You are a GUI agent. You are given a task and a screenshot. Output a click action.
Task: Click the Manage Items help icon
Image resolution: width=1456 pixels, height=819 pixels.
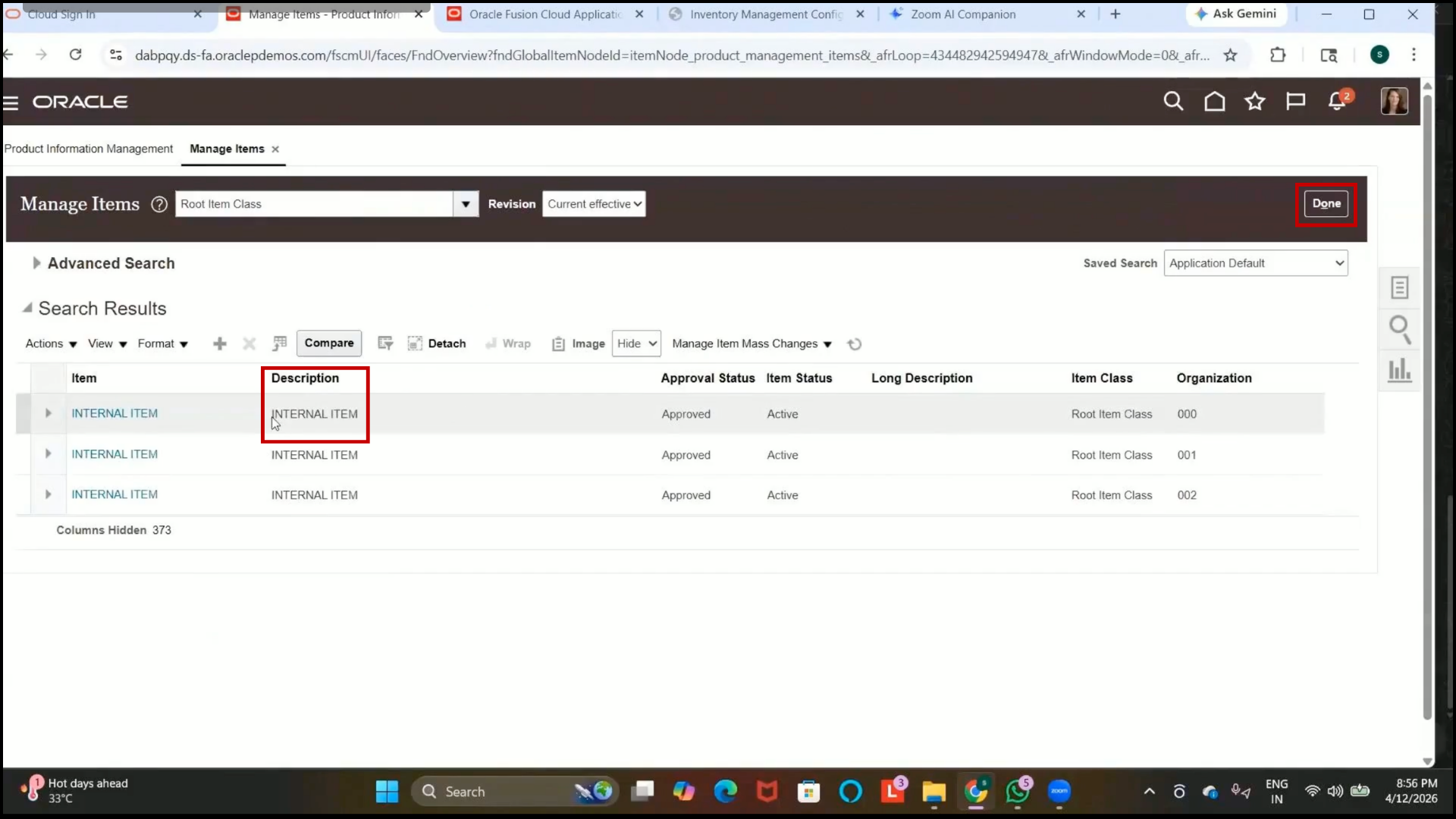tap(158, 204)
